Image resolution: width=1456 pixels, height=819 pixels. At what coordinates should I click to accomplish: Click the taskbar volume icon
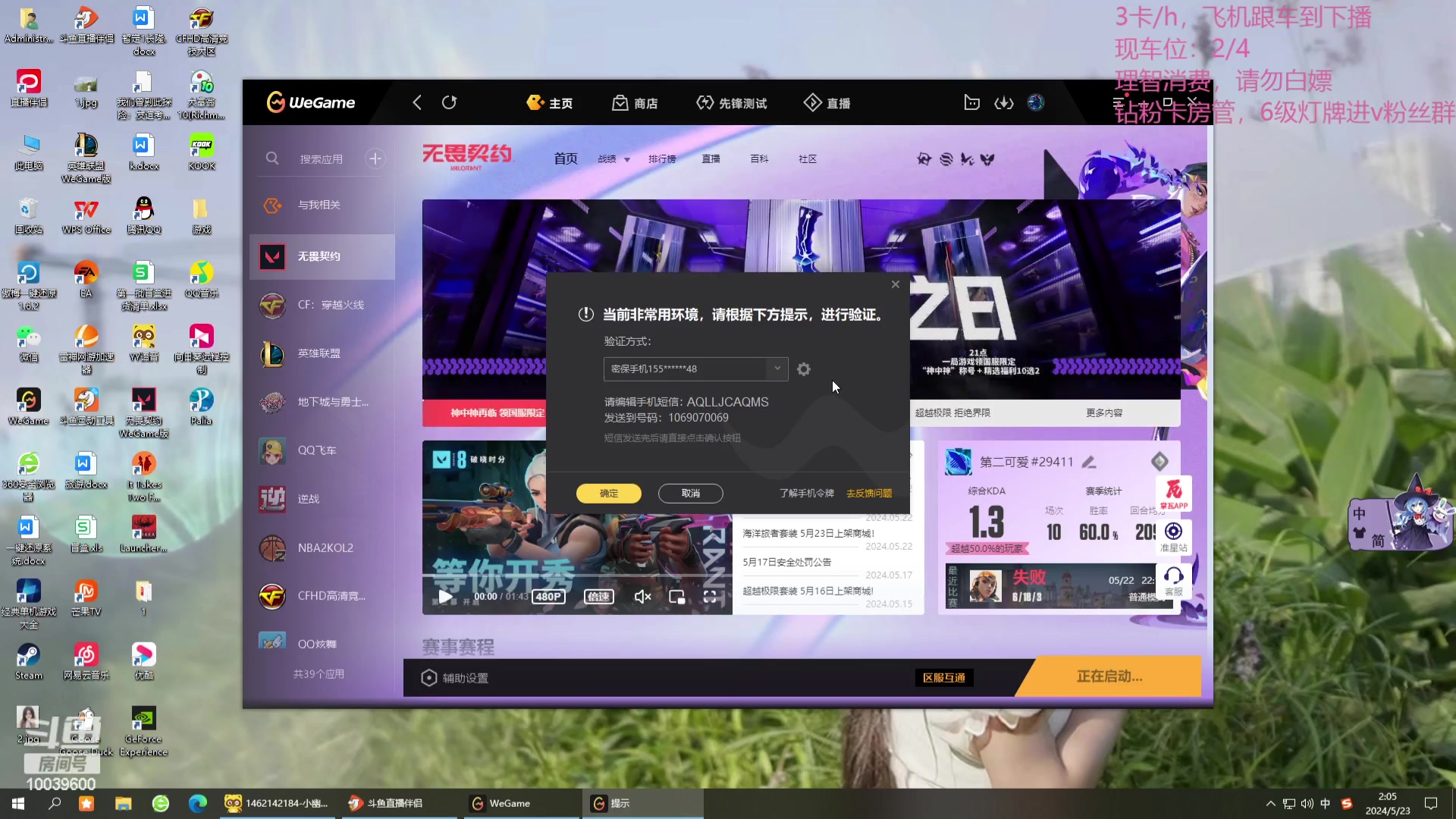click(x=1307, y=804)
